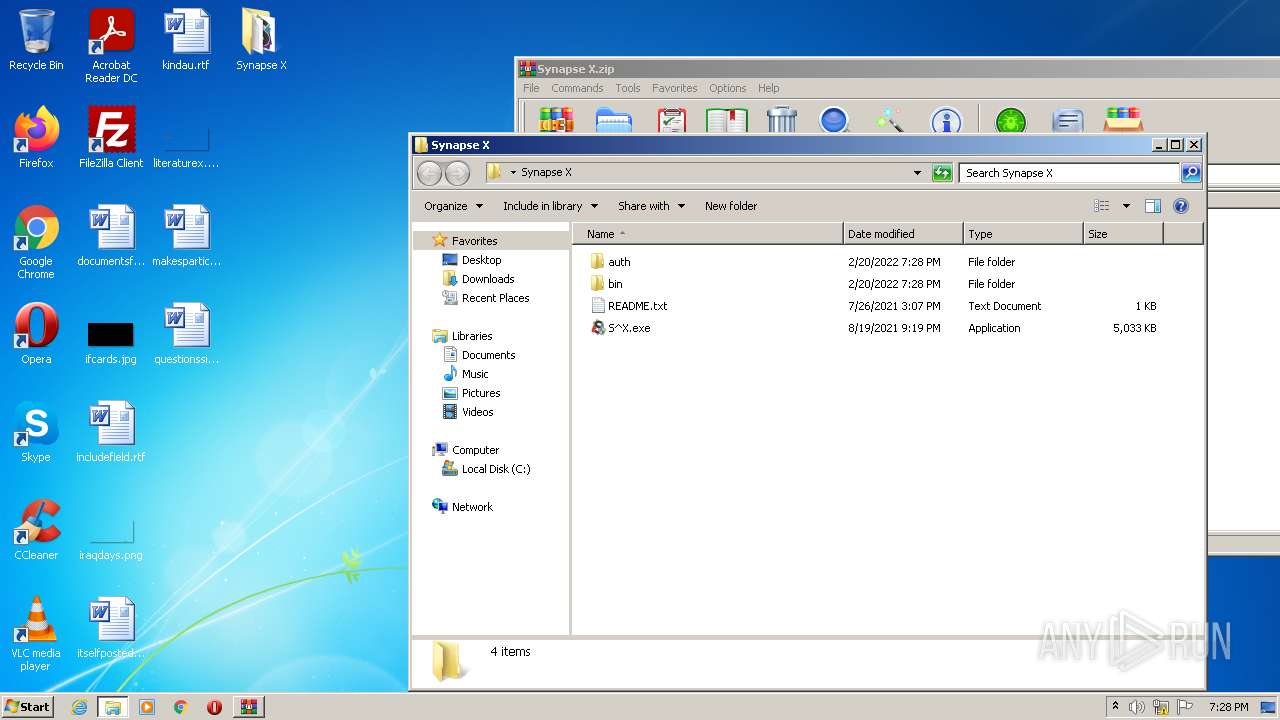This screenshot has height=720, width=1280.
Task: Launch Acrobat Reader DC from desktop
Action: click(x=111, y=46)
